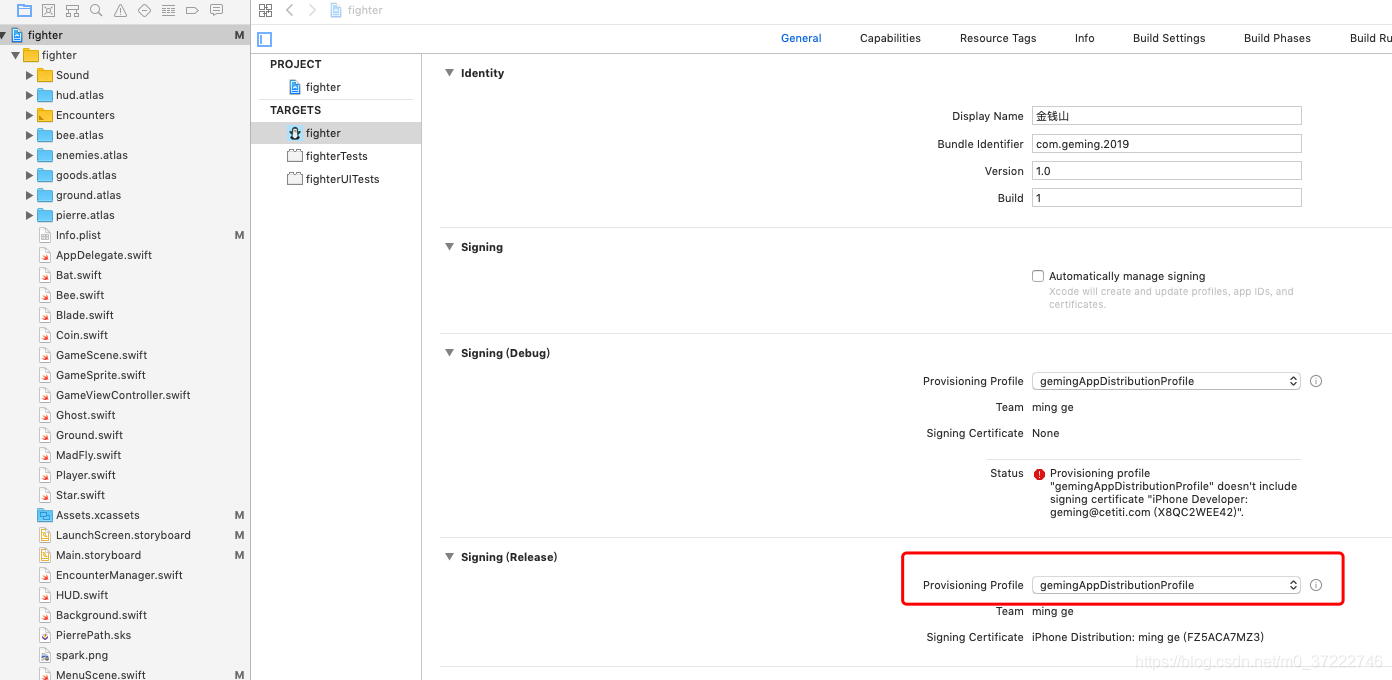Collapse the Signing (Debug) section
This screenshot has width=1392, height=680.
[449, 353]
